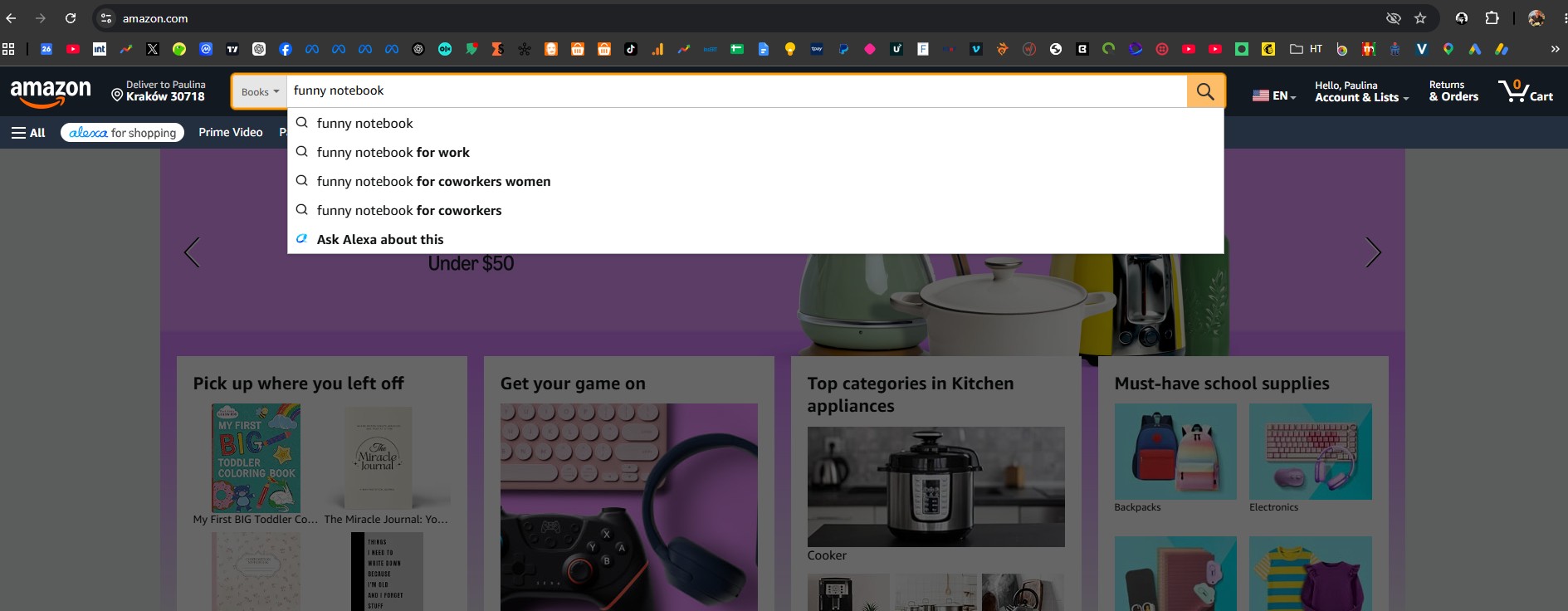Viewport: 1568px width, 611px height.
Task: Open the Backpacks image
Action: point(1175,452)
